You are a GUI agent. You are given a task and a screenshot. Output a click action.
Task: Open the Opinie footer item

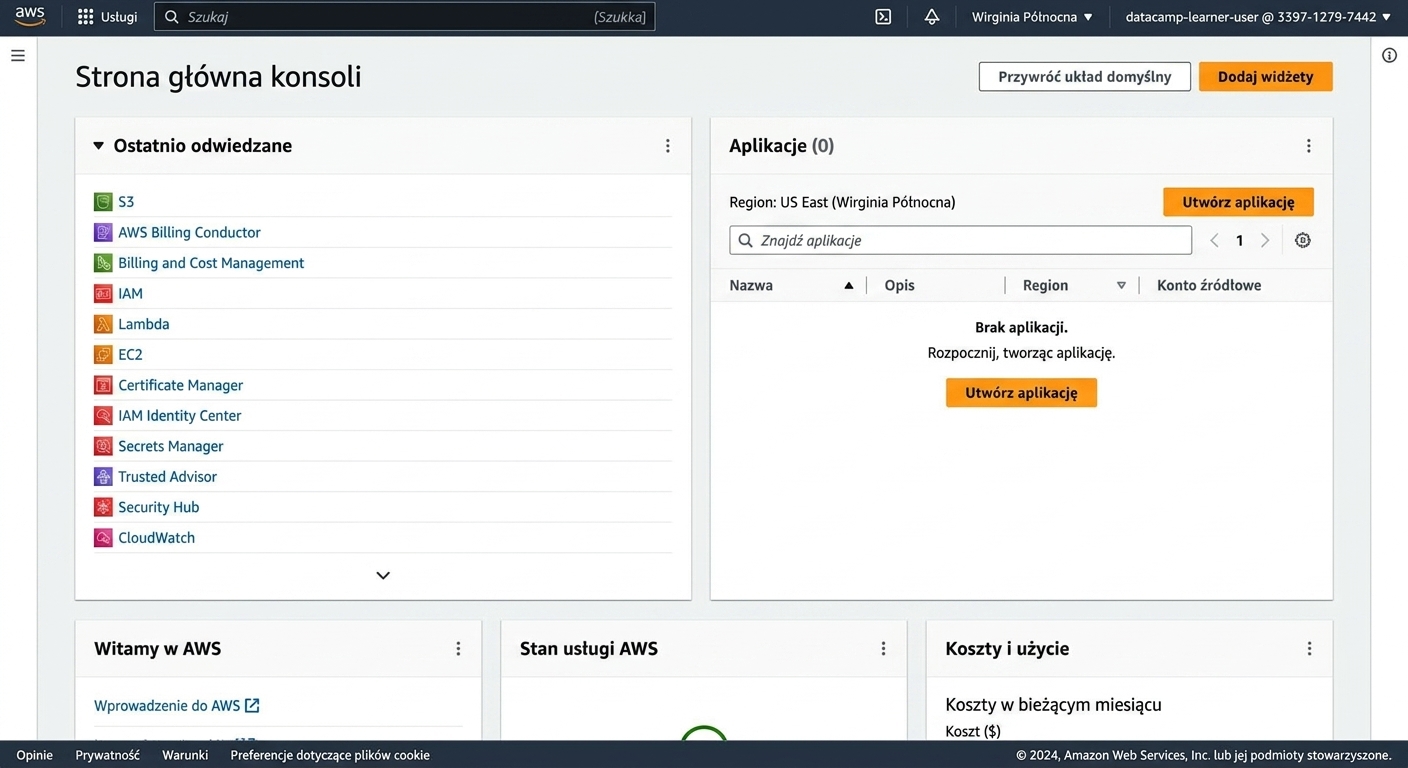pos(34,755)
